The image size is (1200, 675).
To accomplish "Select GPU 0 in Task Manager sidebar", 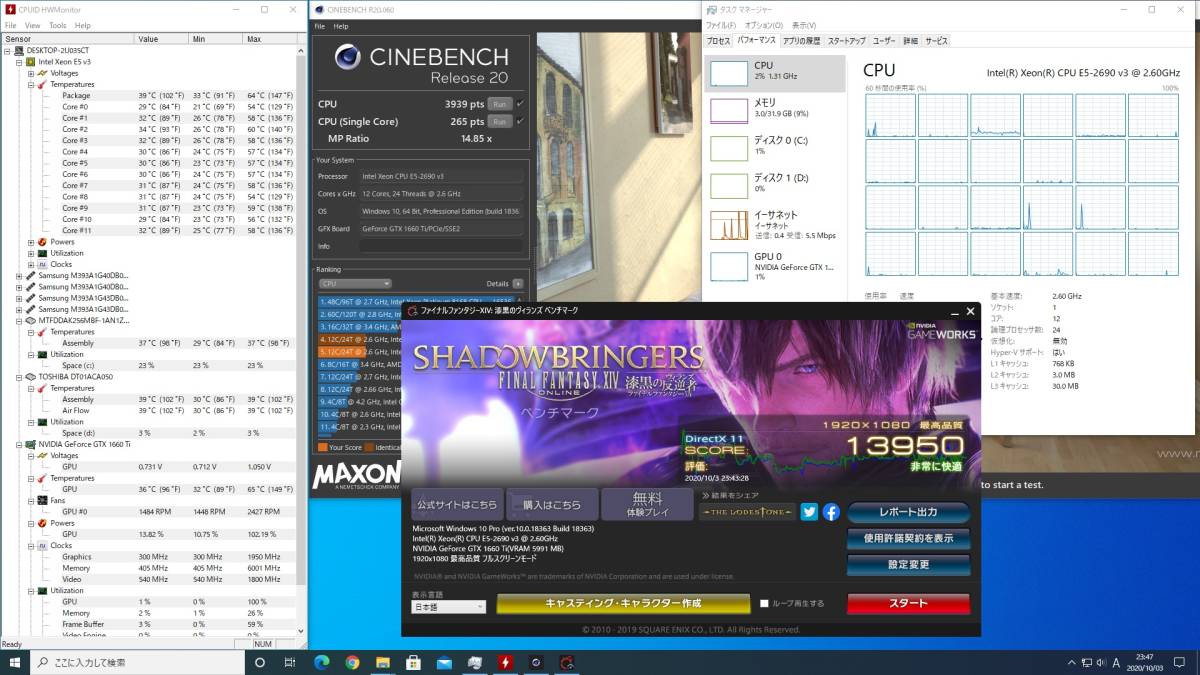I will point(776,264).
